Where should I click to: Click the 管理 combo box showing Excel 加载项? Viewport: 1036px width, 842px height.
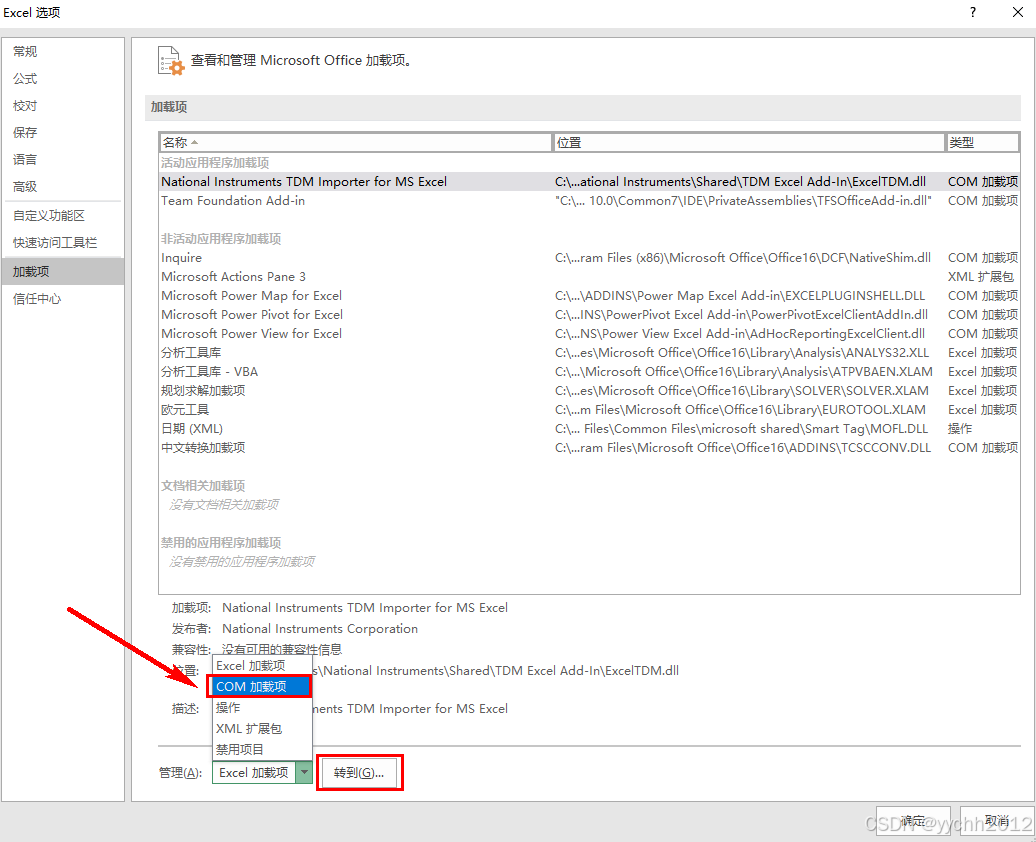[262, 772]
